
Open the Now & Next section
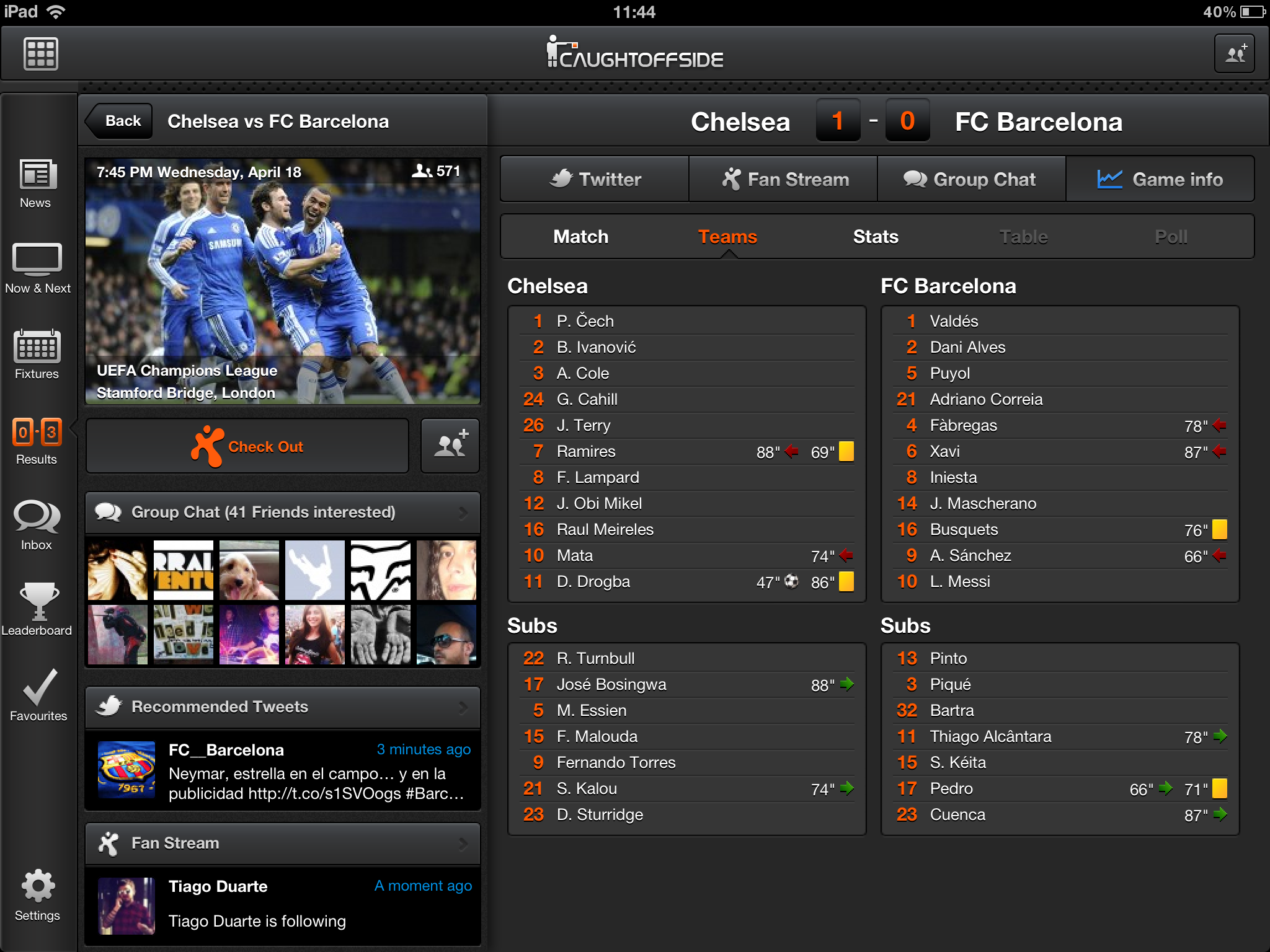point(38,268)
